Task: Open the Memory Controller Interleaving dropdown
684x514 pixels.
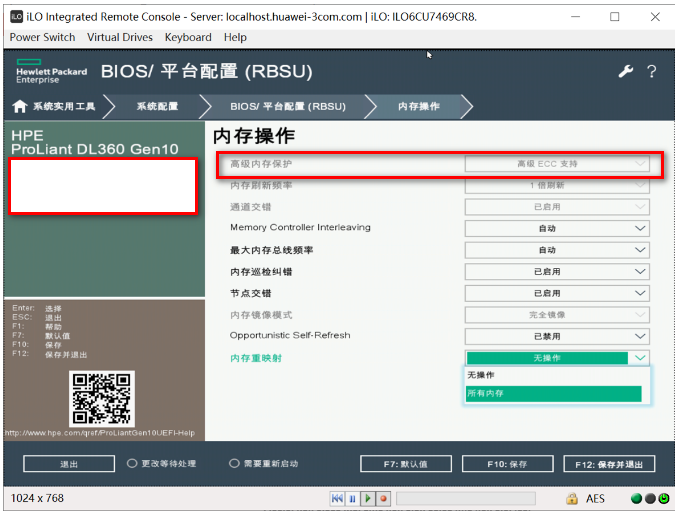Action: [557, 228]
